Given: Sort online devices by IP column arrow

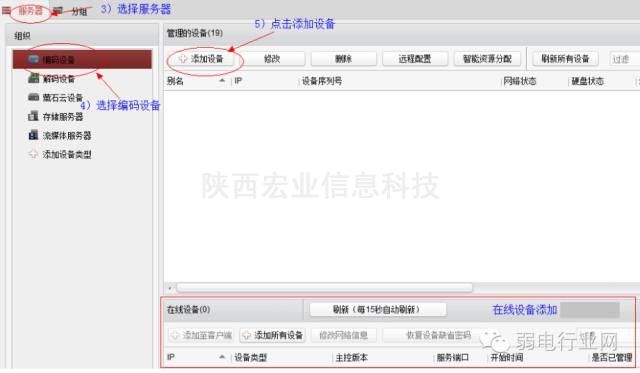Looking at the screenshot, I should click(222, 357).
